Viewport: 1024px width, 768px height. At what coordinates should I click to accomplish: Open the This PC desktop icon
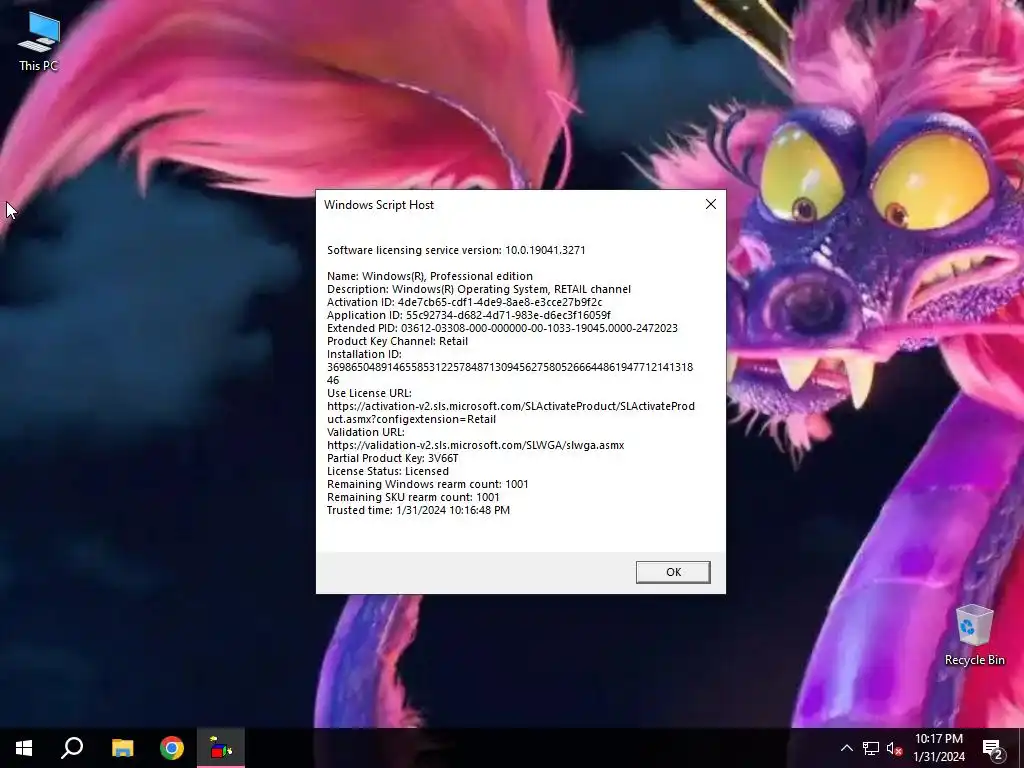coord(39,41)
